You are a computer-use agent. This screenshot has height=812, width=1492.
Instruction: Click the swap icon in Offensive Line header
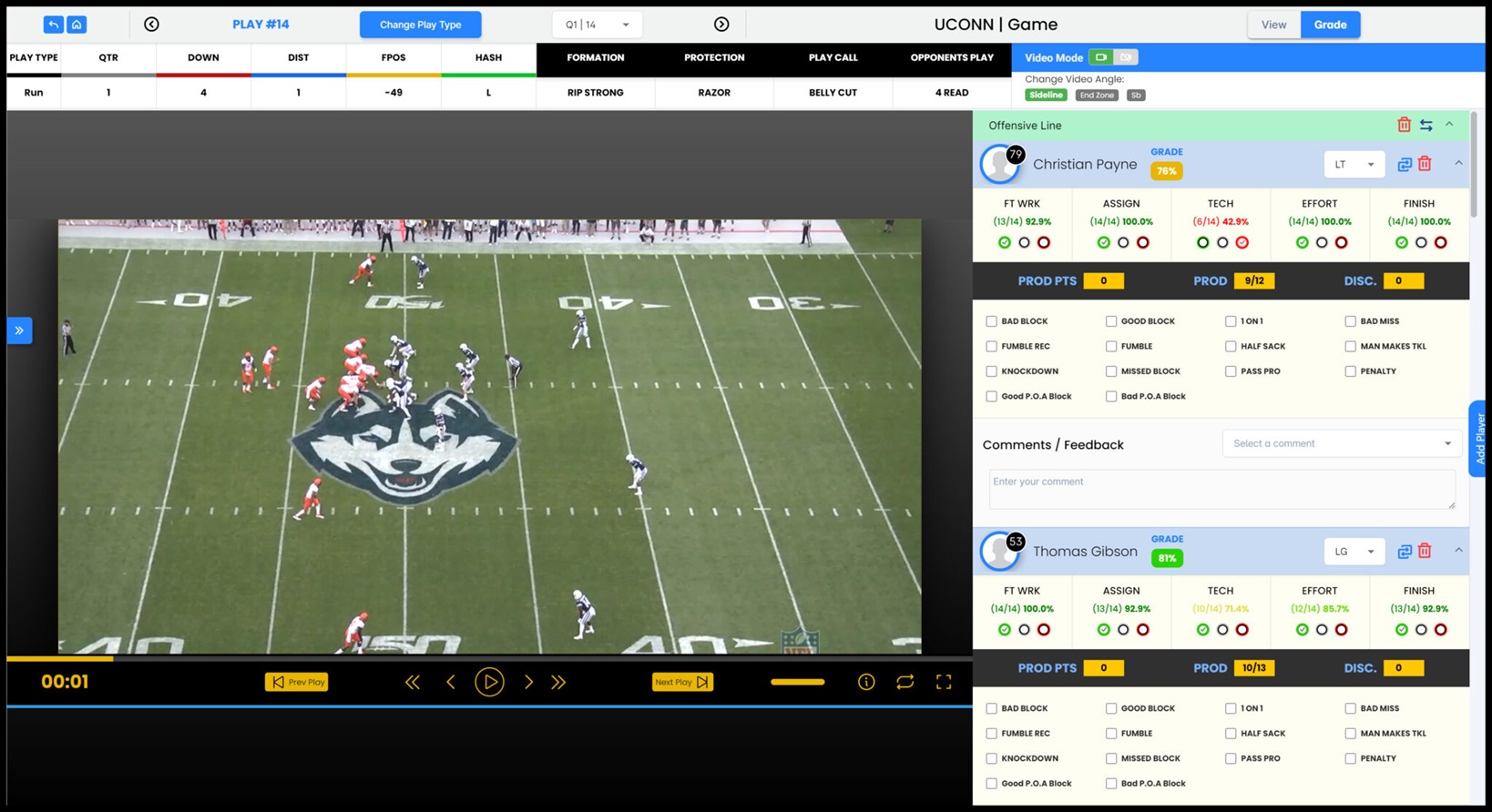1426,125
